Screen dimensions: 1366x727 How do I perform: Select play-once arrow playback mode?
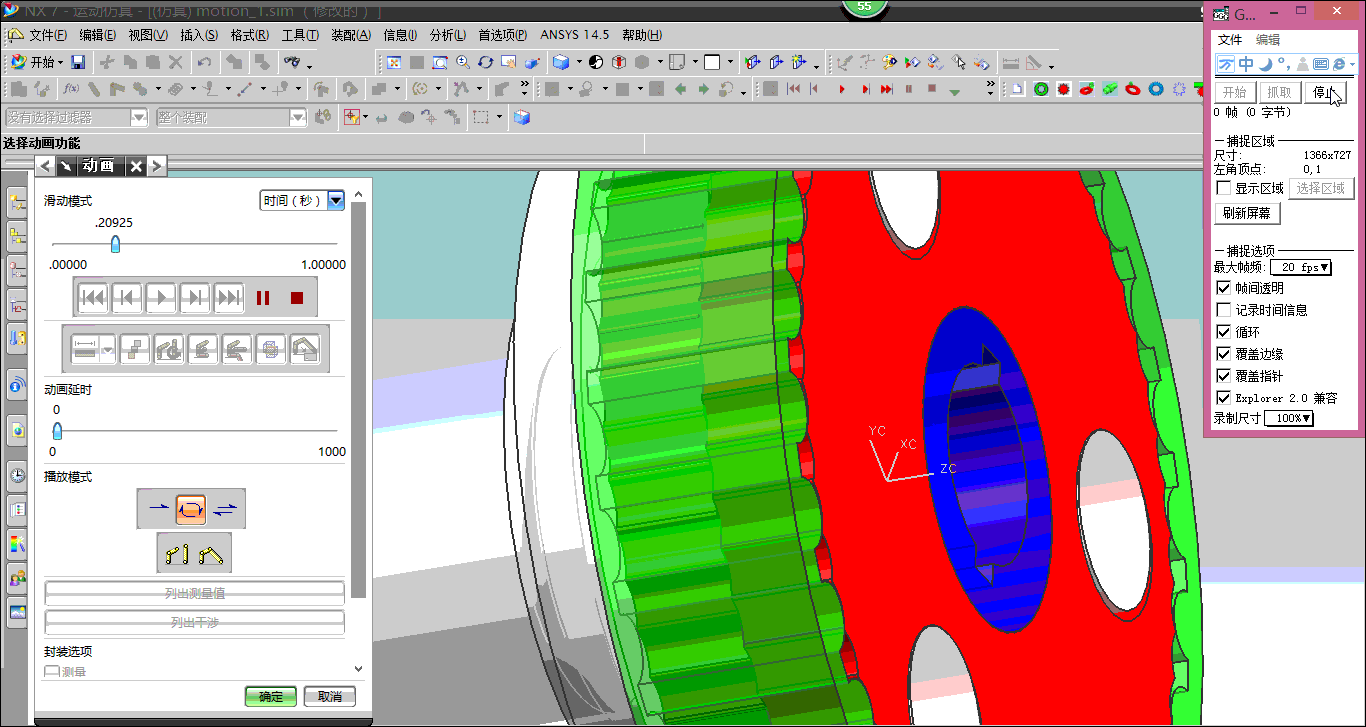(x=159, y=509)
